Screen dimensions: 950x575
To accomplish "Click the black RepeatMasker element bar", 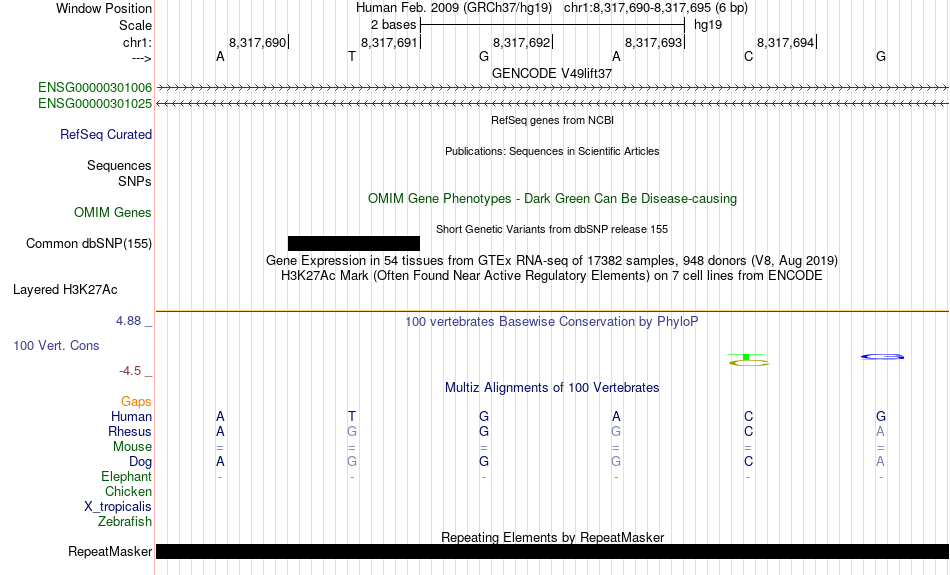I will pos(552,551).
